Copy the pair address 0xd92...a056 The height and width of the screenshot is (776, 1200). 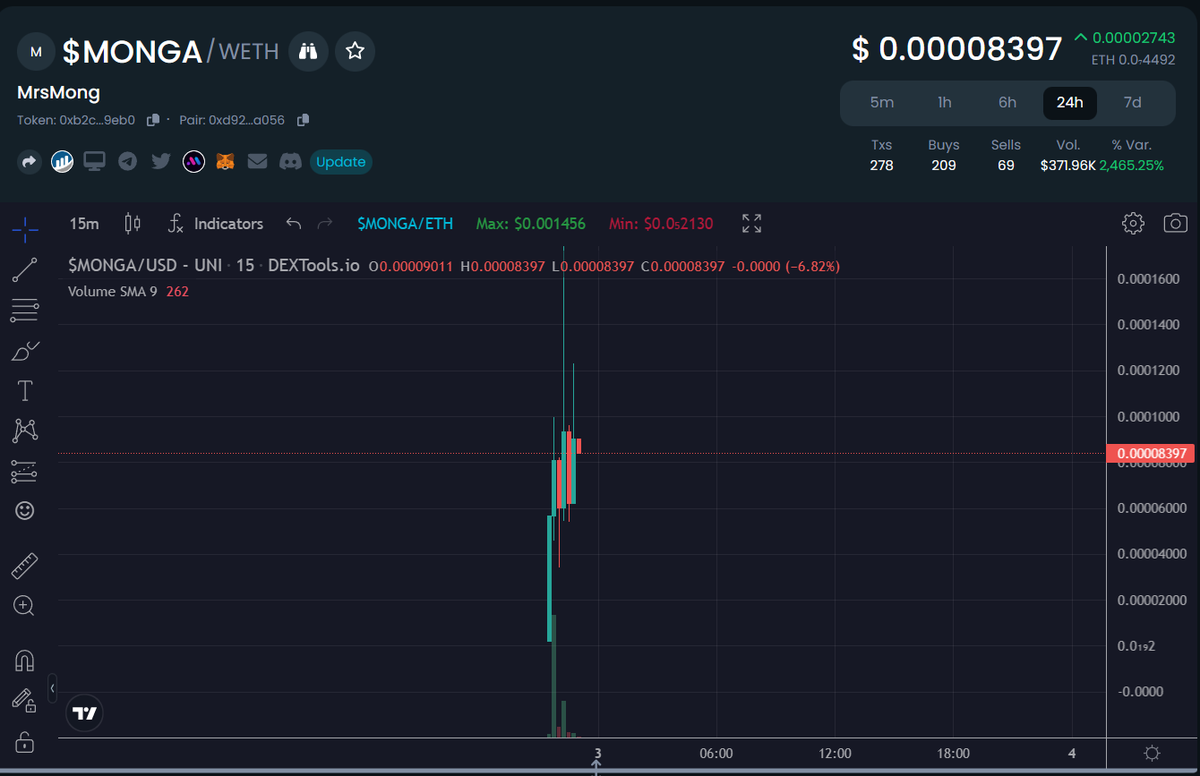303,120
